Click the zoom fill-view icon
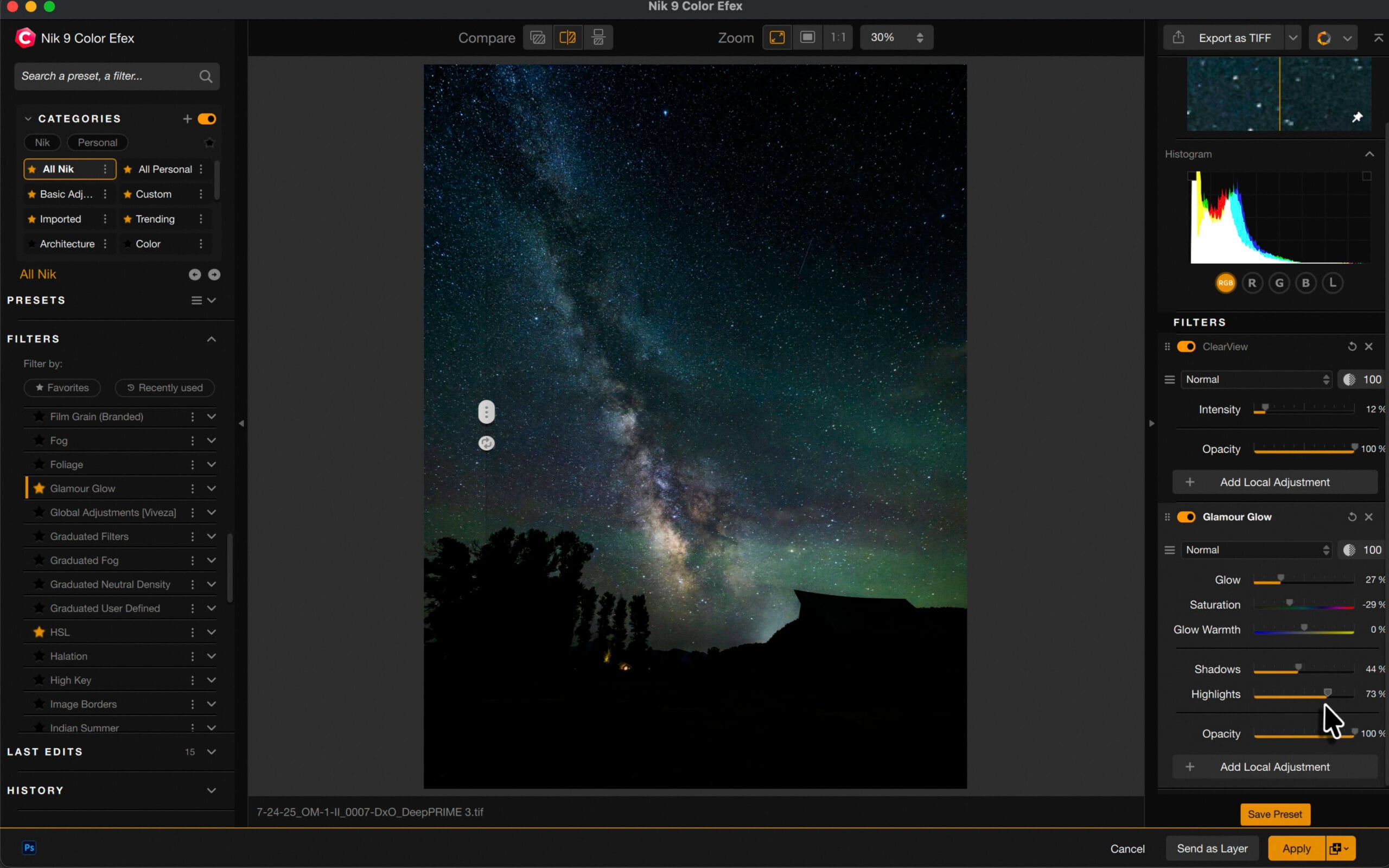Viewport: 1389px width, 868px height. click(807, 38)
